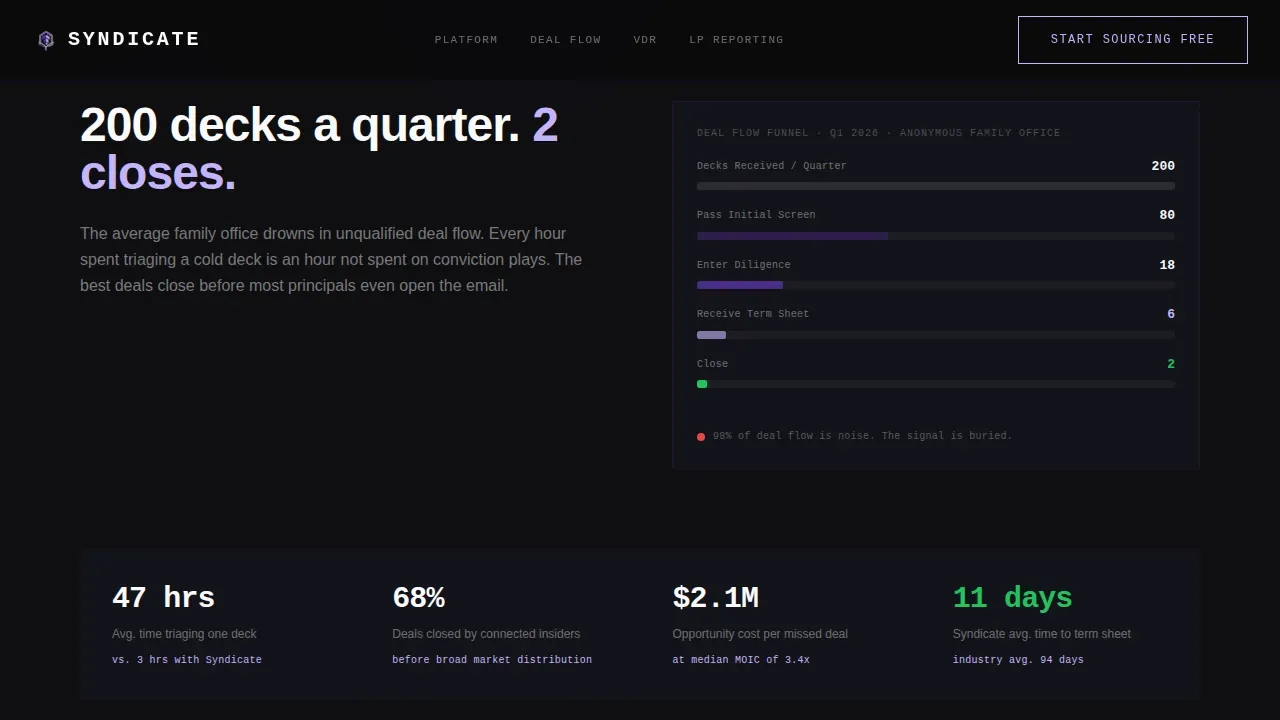Click the Start Sourcing Free button
This screenshot has width=1280, height=720.
tap(1132, 40)
